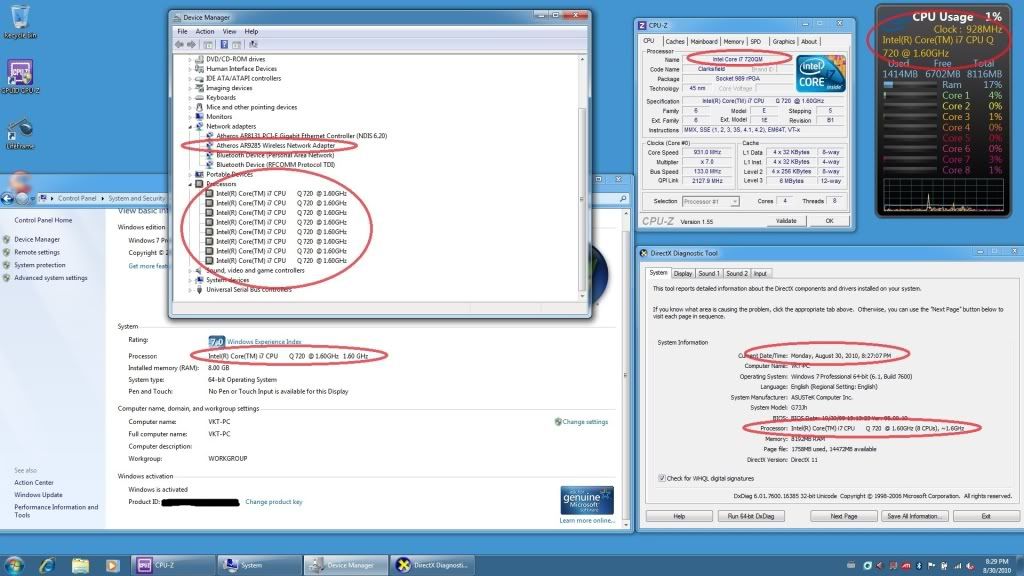Expand the Monitors node

pyautogui.click(x=189, y=117)
